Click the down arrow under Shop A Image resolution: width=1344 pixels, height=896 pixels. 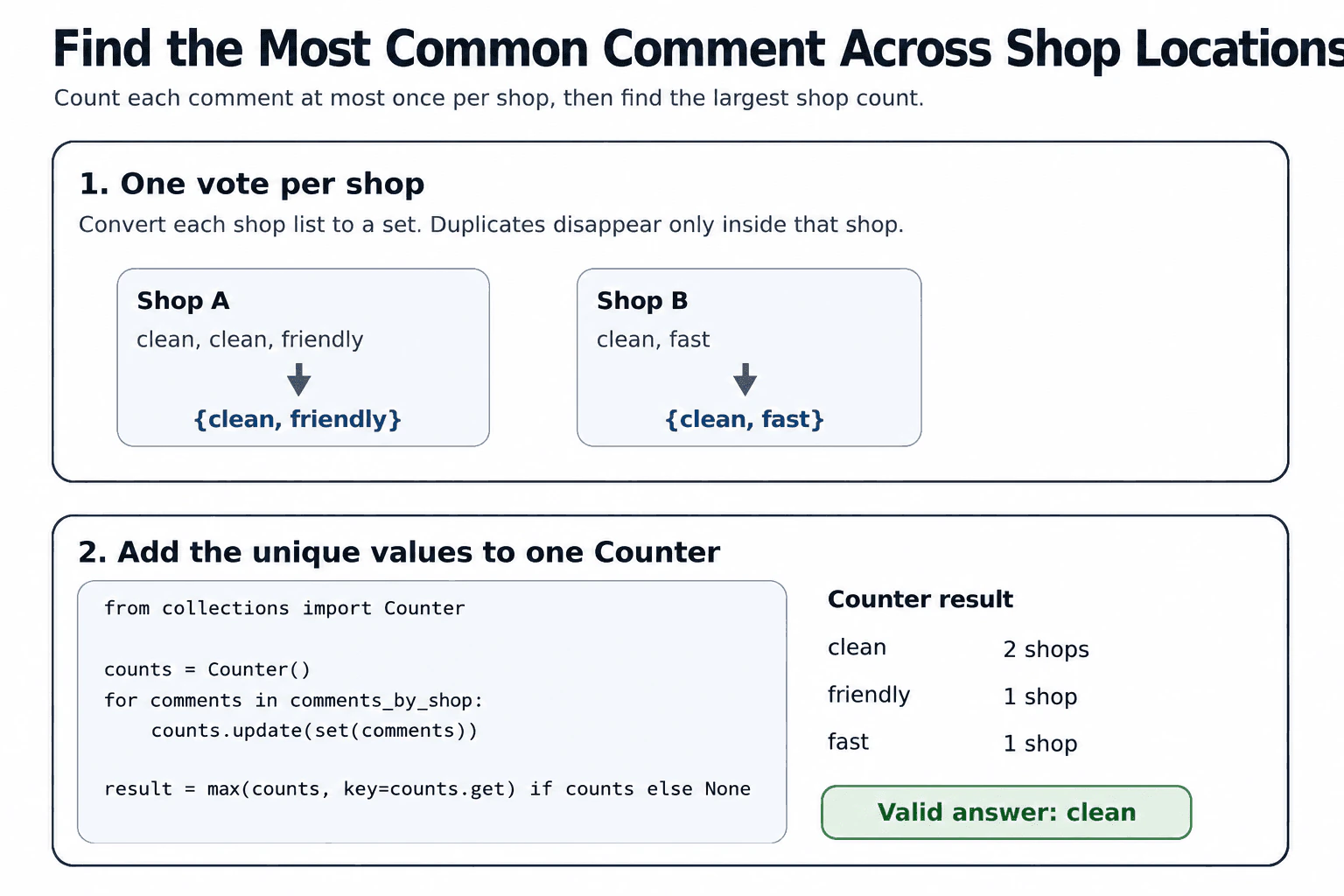[298, 380]
